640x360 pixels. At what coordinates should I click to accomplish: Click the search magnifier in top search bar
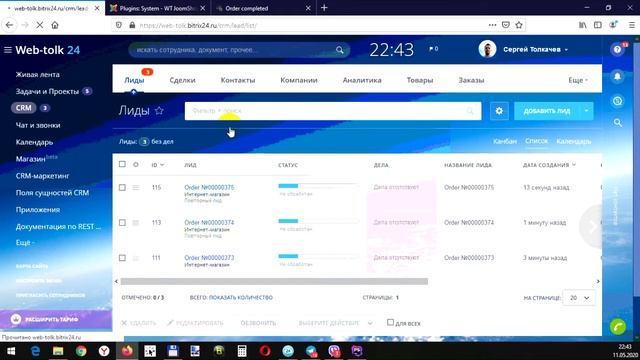pos(340,50)
